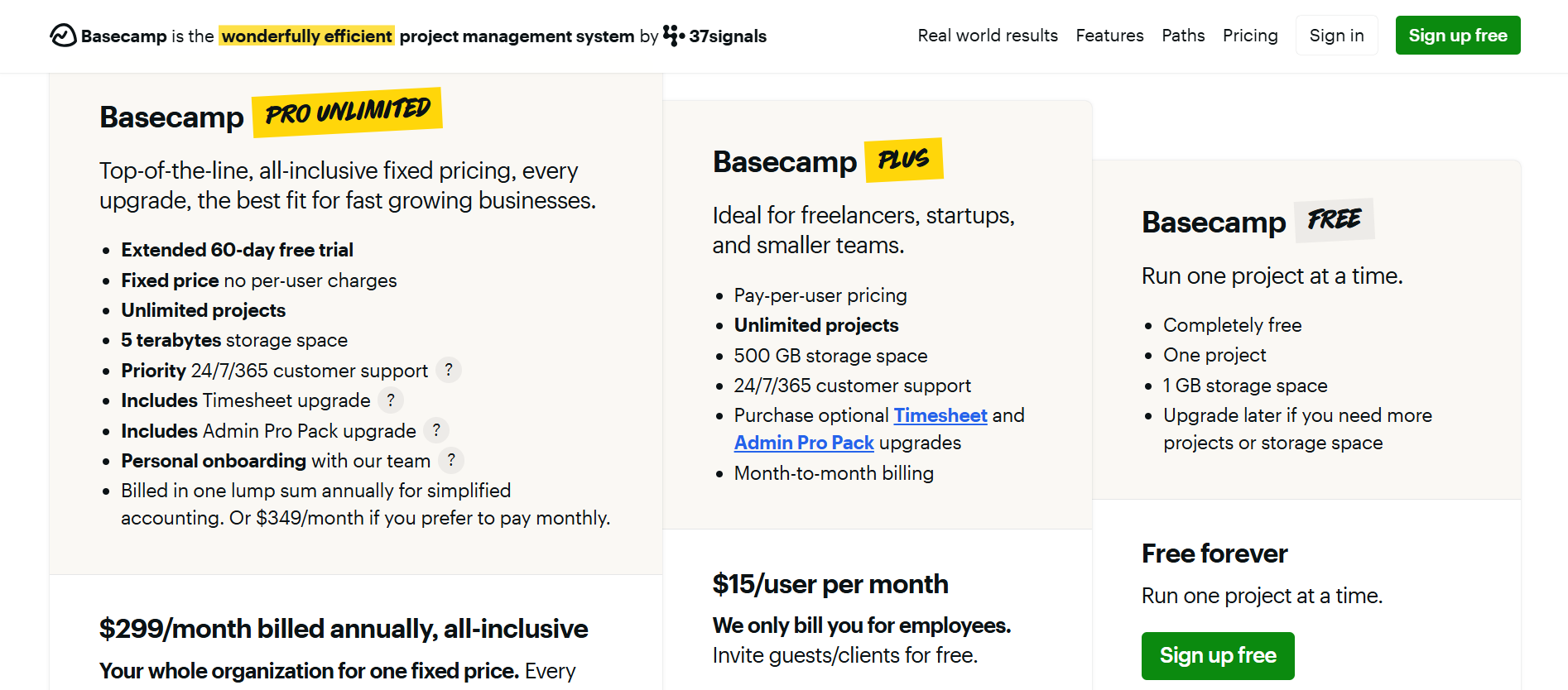Screen dimensions: 1568x690
Task: Select 'Pay-per-user pricing' item
Action: click(820, 295)
